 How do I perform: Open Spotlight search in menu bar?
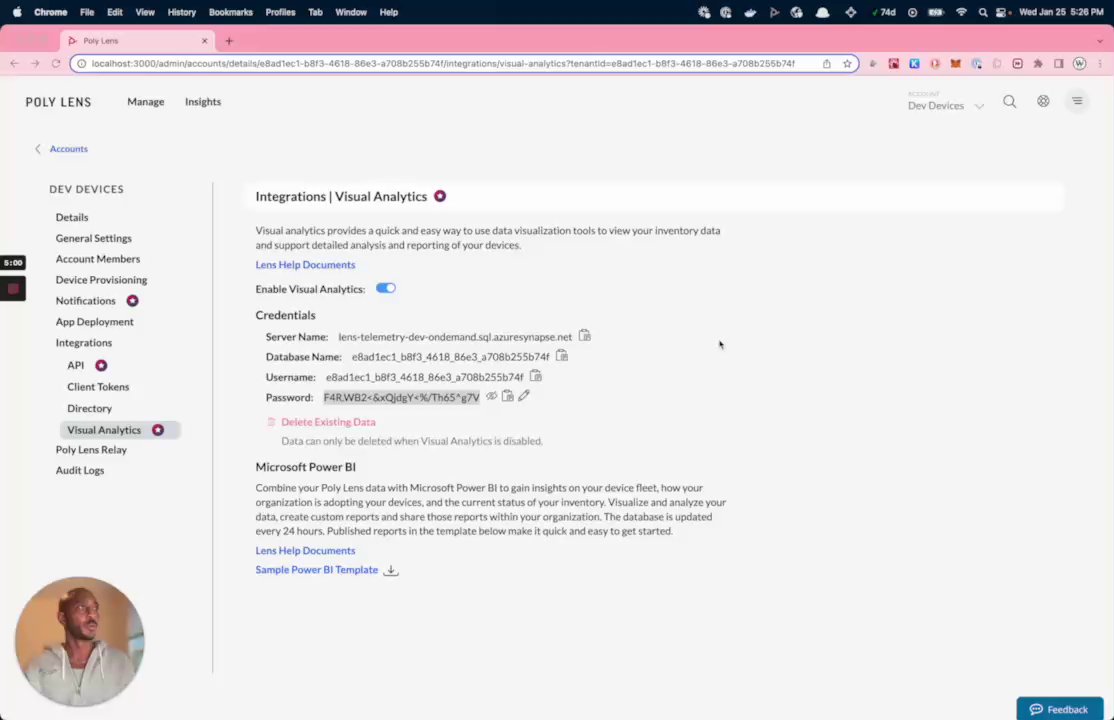[x=983, y=12]
